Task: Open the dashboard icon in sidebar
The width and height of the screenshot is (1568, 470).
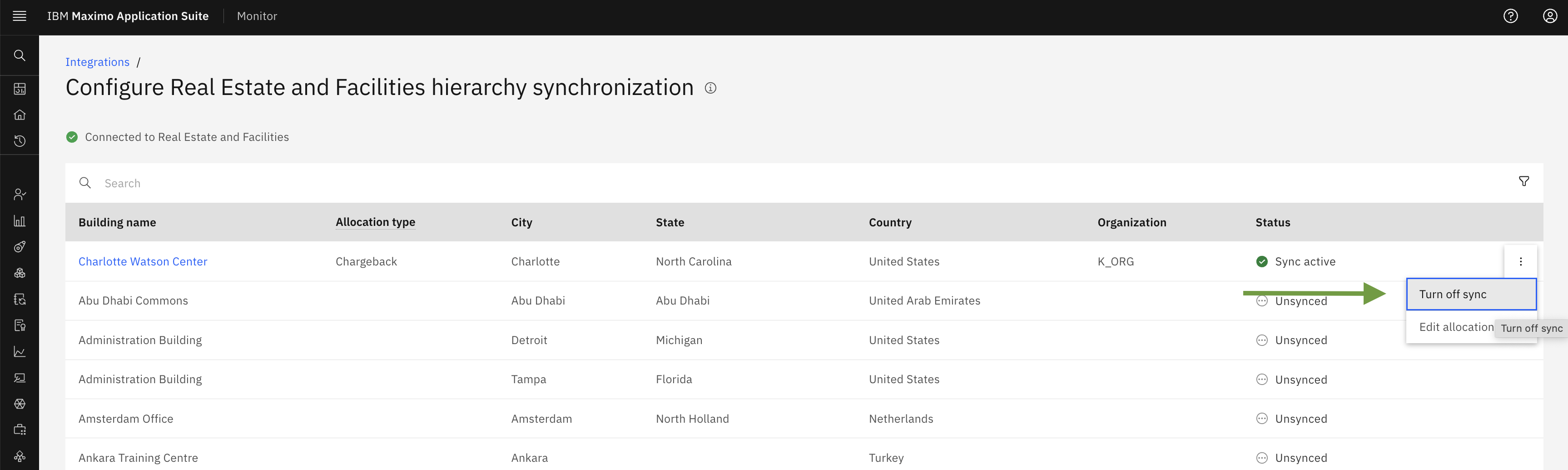Action: (x=20, y=89)
